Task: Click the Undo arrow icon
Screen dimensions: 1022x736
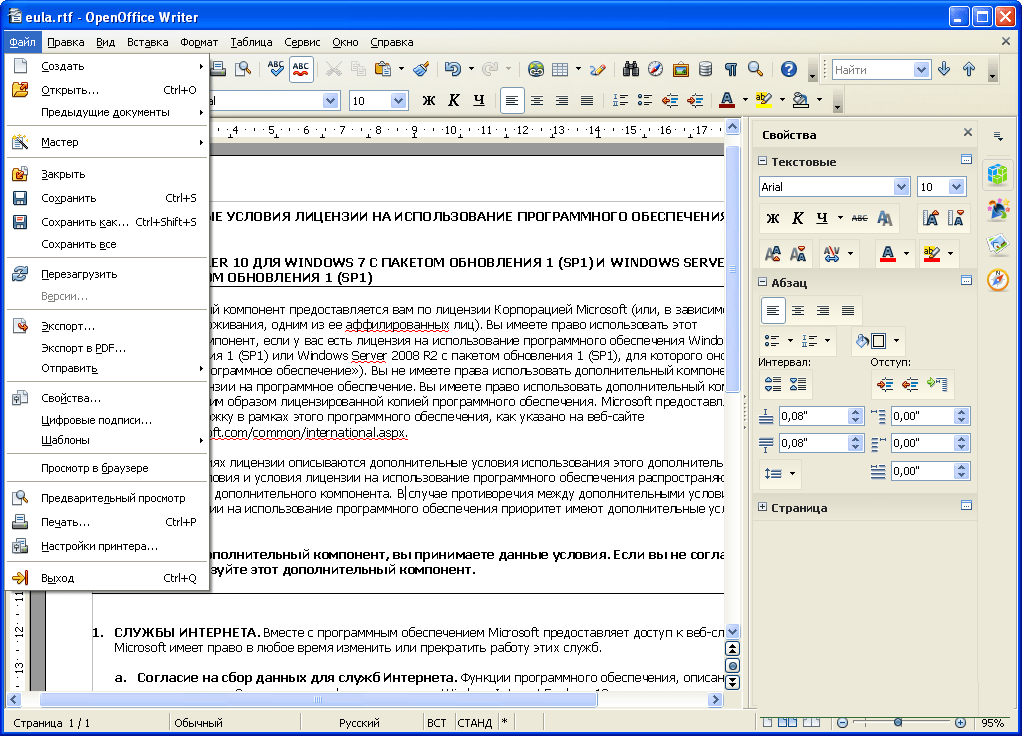Action: click(x=452, y=68)
